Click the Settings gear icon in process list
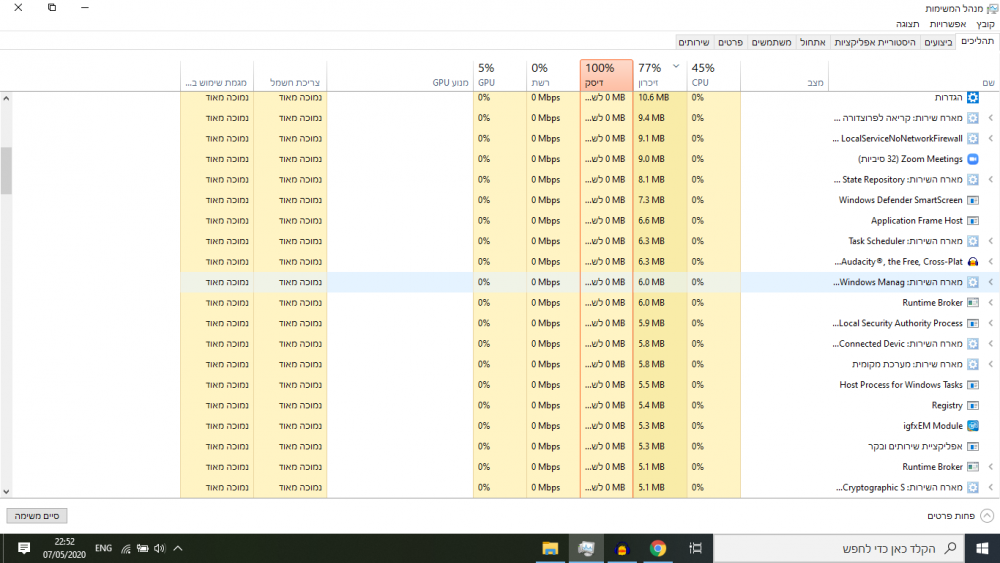 click(x=973, y=98)
